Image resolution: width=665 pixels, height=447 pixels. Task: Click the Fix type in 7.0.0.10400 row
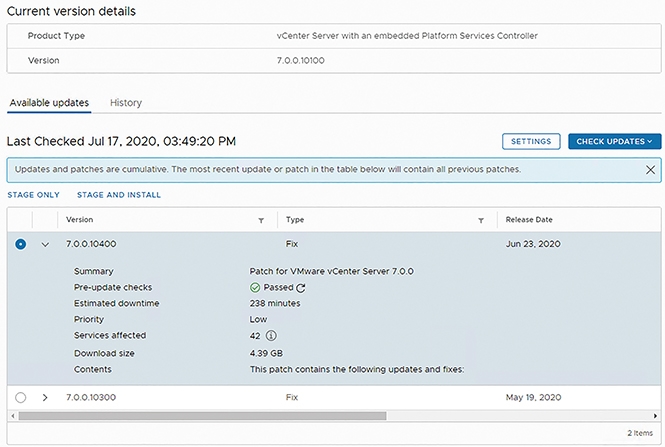(292, 244)
